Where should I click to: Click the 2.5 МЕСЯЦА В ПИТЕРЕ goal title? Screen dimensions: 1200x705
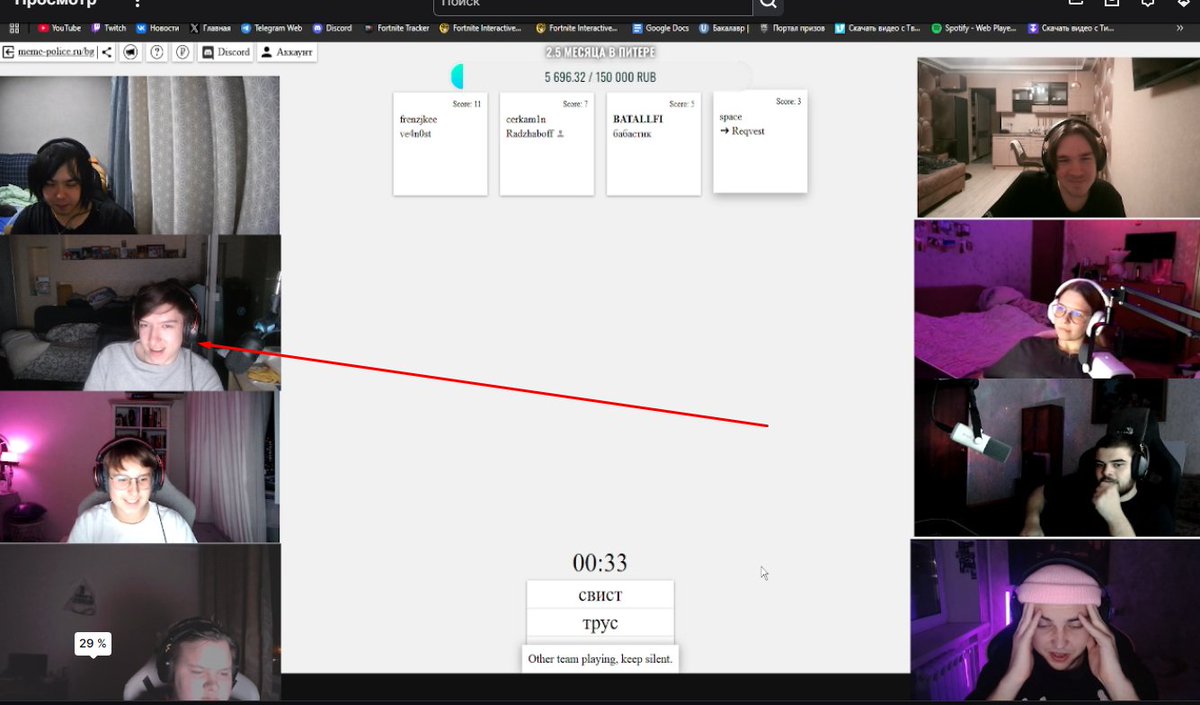coord(600,52)
